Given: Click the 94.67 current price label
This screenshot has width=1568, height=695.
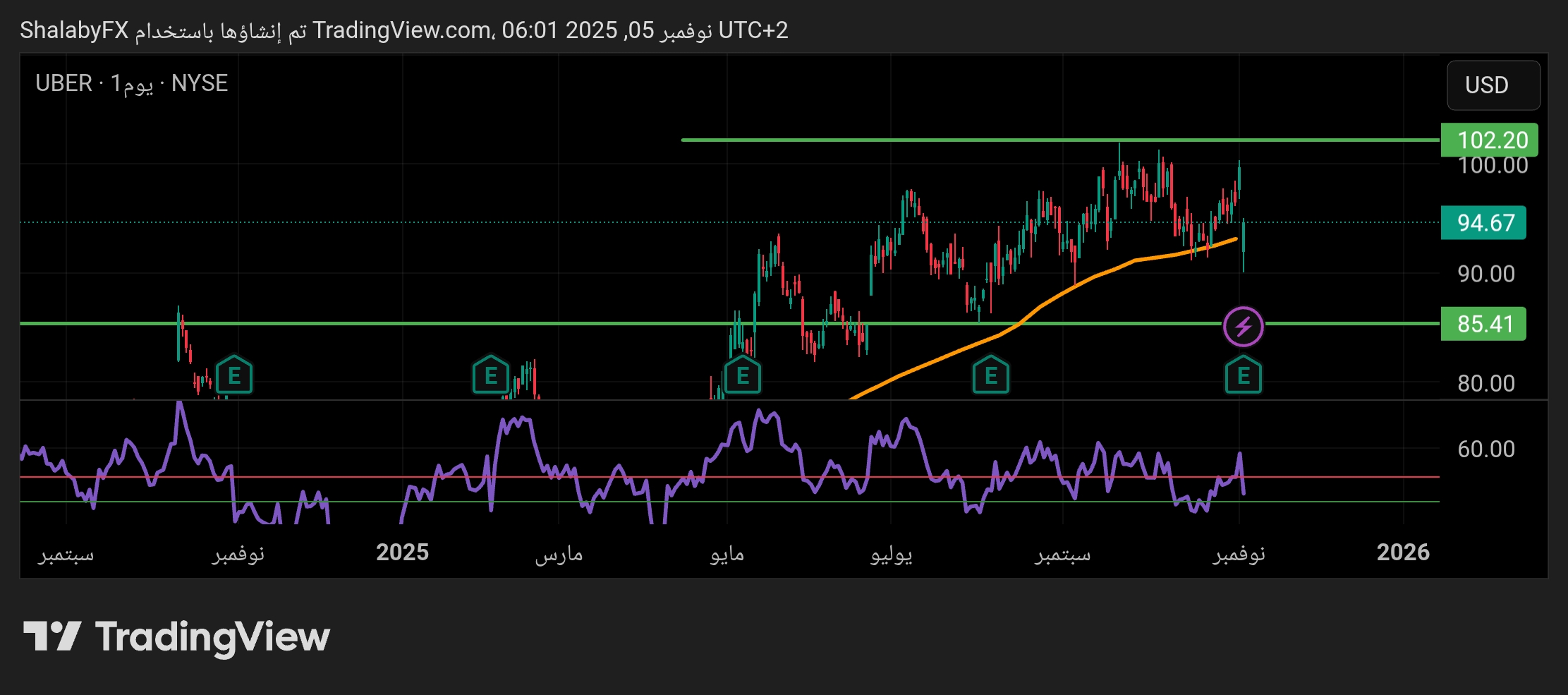Looking at the screenshot, I should tap(1483, 223).
